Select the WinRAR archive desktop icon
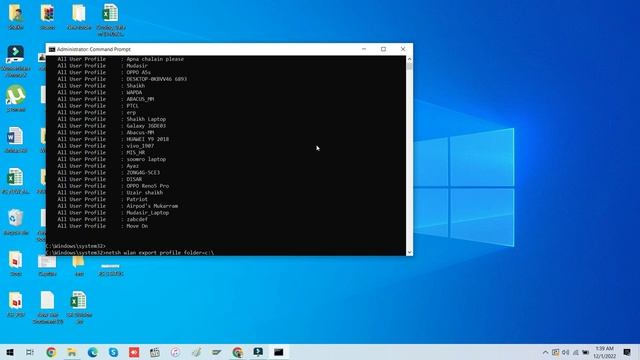640x360 pixels. pos(47,17)
